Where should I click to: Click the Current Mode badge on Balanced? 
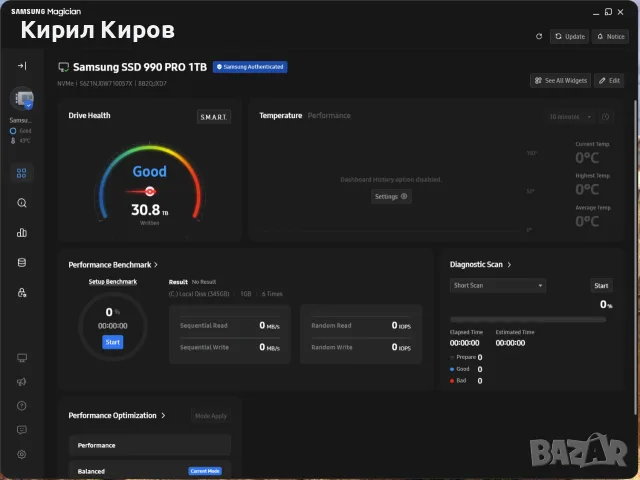(205, 471)
